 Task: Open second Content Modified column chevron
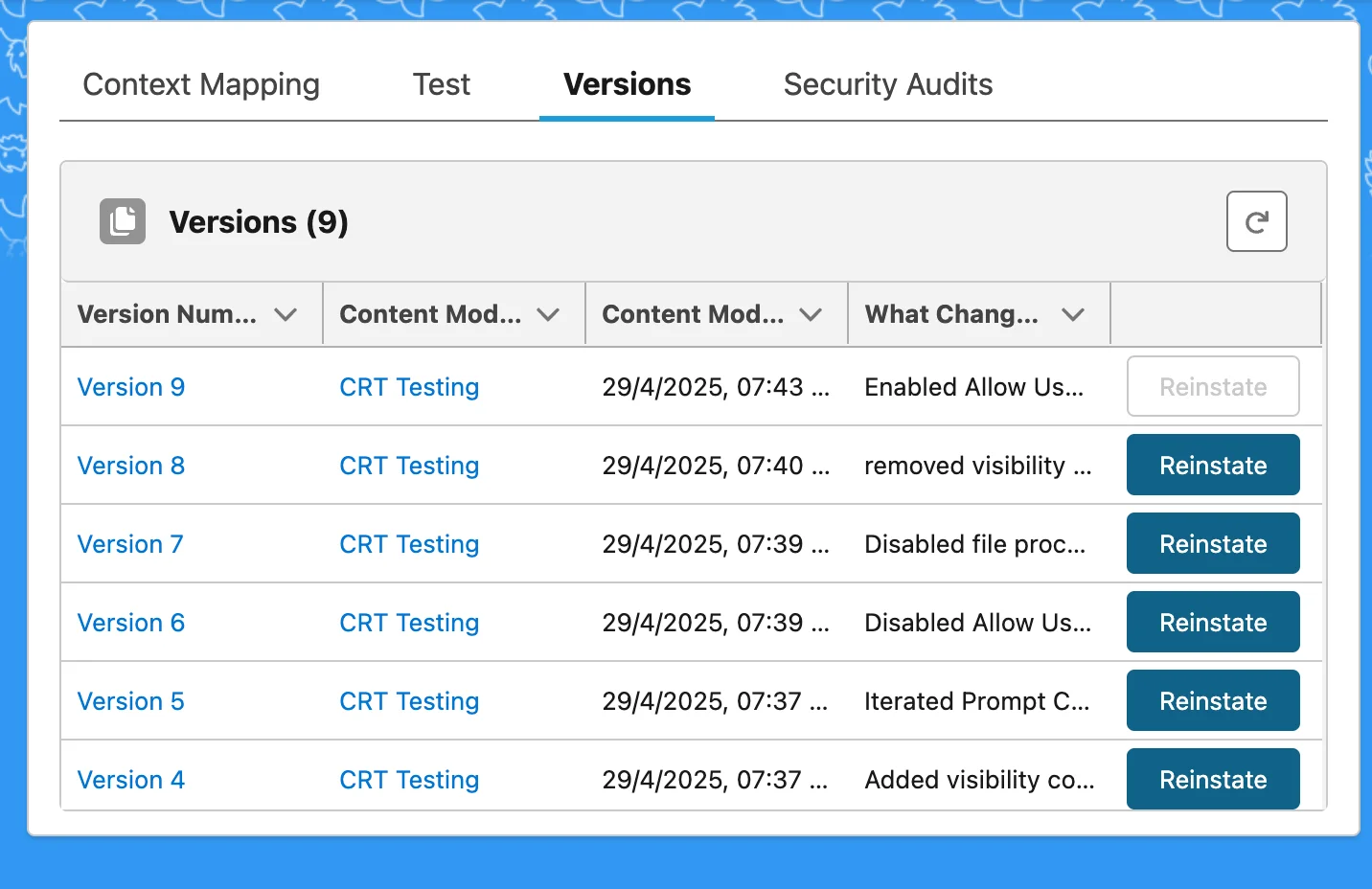click(x=811, y=314)
